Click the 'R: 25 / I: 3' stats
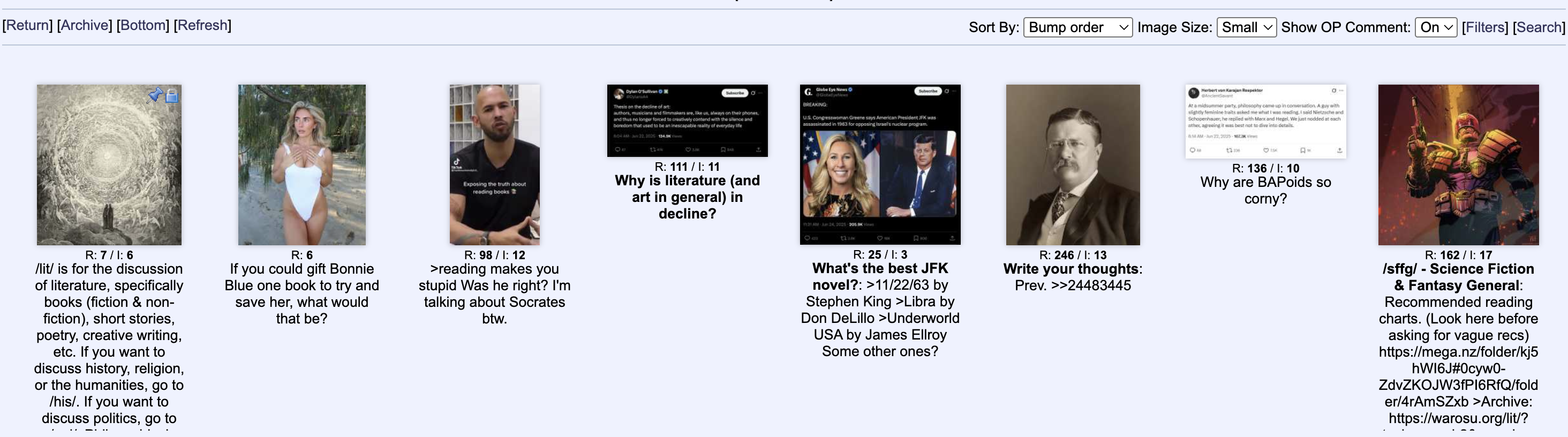 point(880,254)
